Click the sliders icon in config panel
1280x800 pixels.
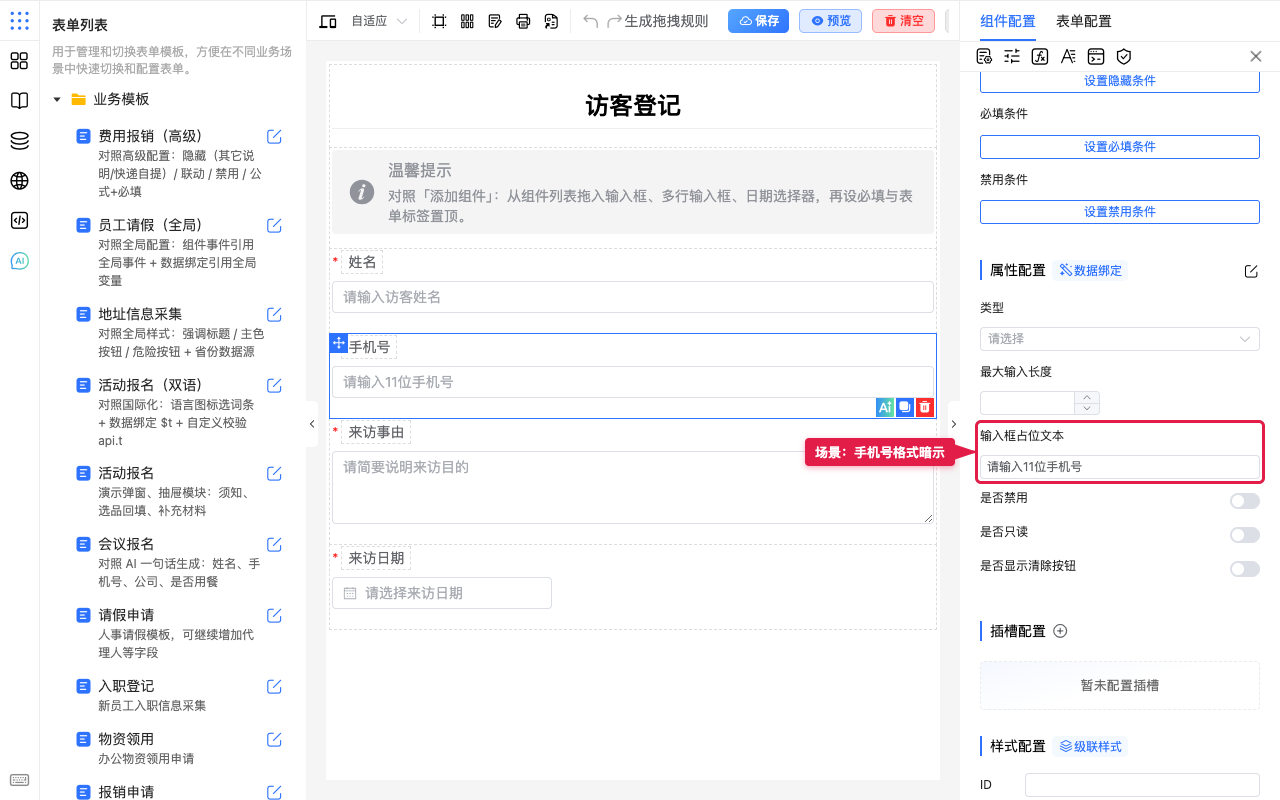click(x=1012, y=56)
